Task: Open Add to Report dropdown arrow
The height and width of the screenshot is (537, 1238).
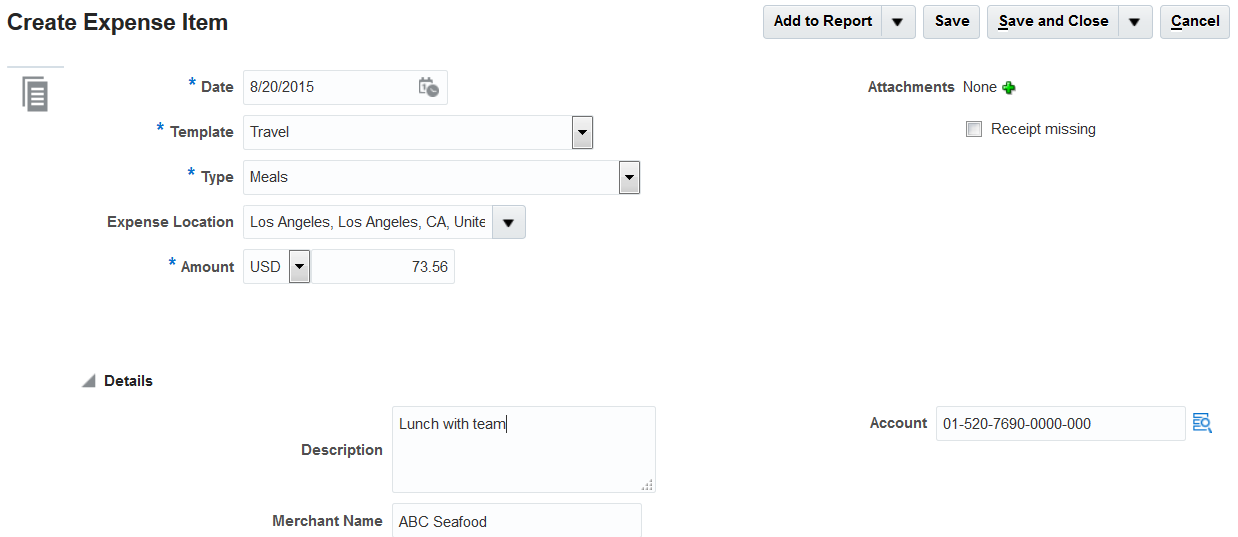Action: point(898,21)
